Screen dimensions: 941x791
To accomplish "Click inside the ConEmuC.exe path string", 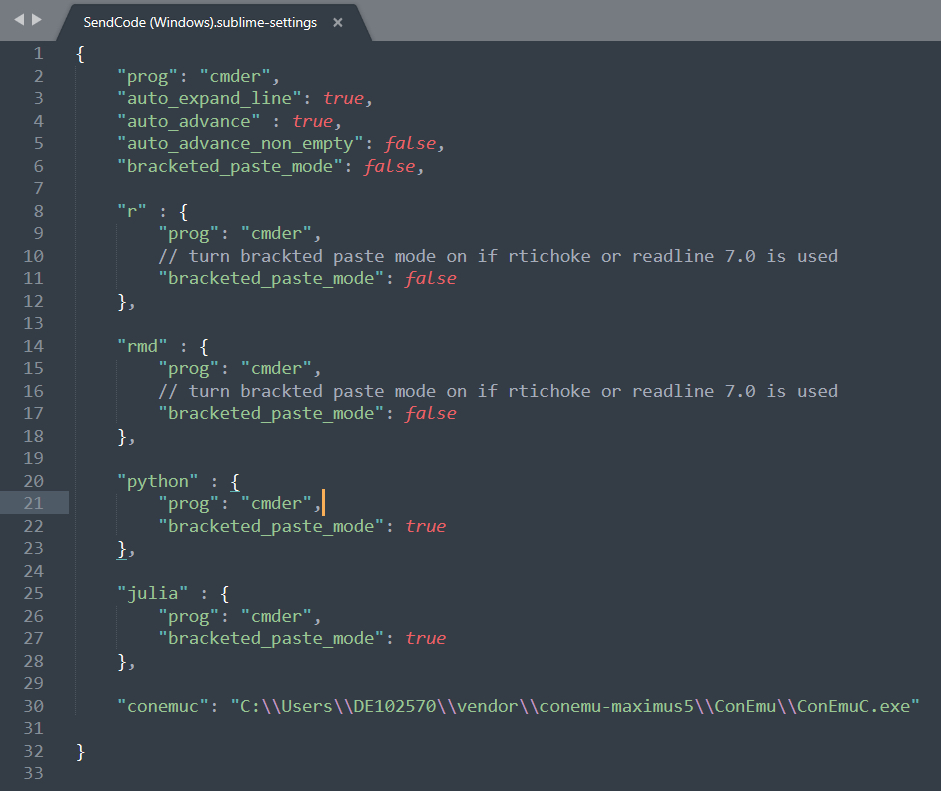I will (574, 706).
